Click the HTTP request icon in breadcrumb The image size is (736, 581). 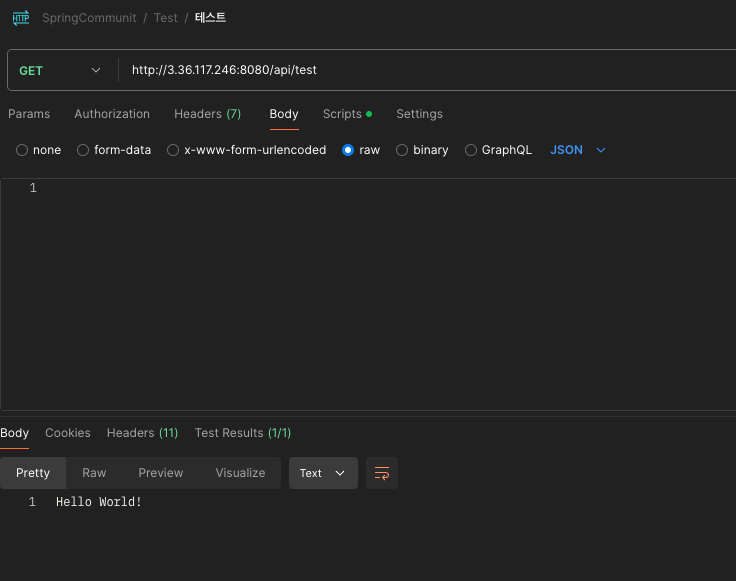(21, 18)
